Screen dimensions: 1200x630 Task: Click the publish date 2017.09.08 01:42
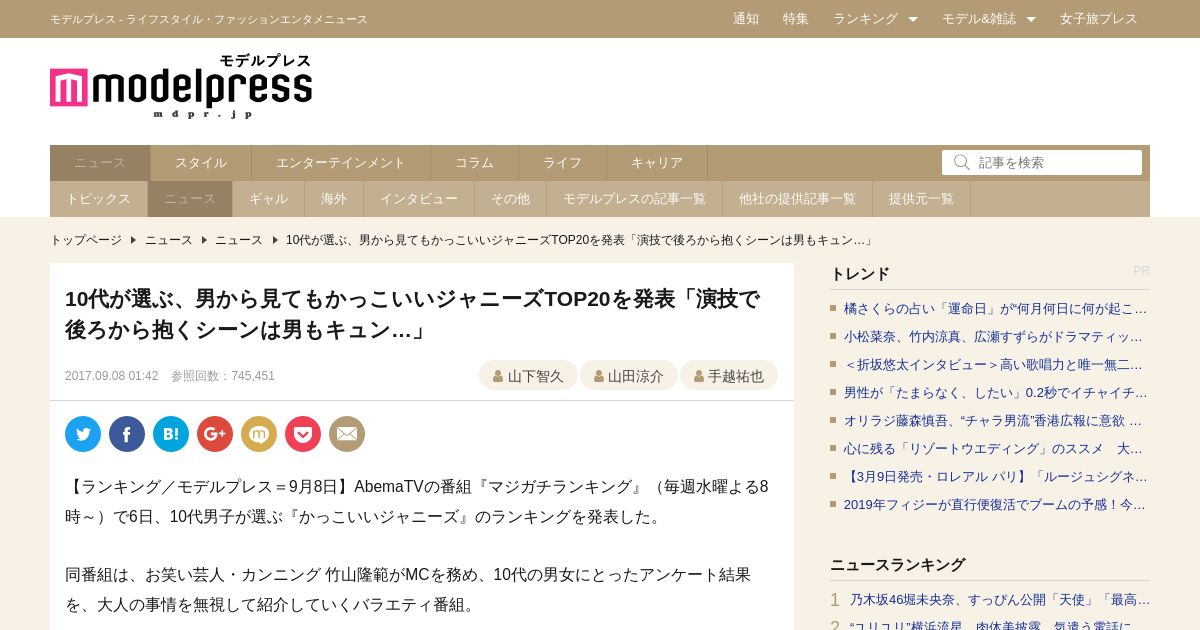coord(112,376)
